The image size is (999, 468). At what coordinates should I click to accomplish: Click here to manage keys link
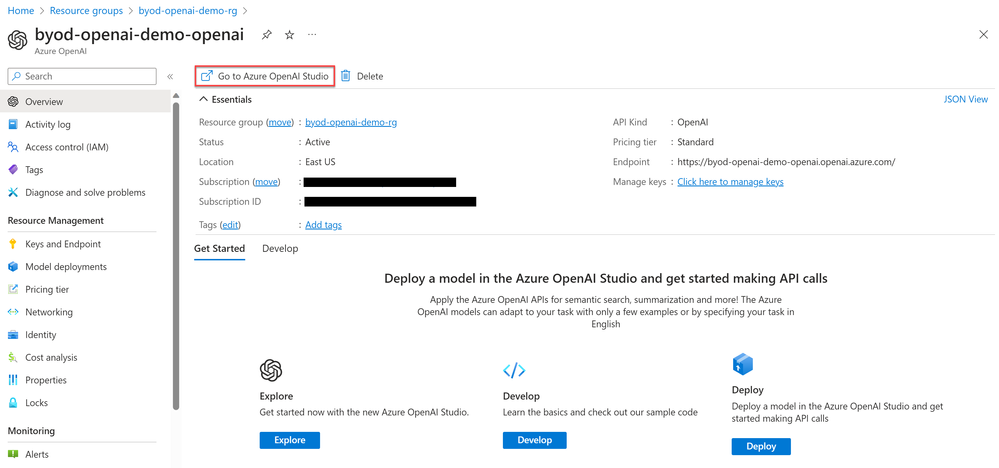(x=730, y=182)
